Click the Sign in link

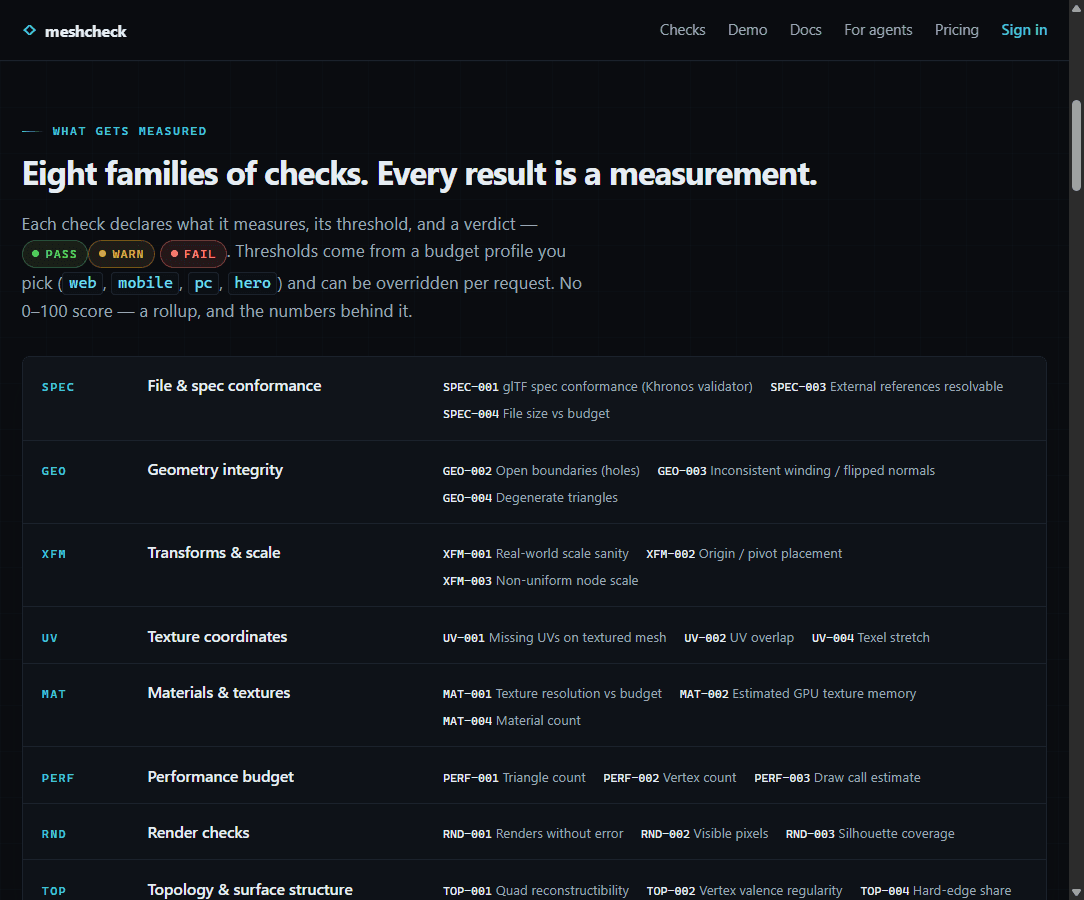[x=1024, y=30]
